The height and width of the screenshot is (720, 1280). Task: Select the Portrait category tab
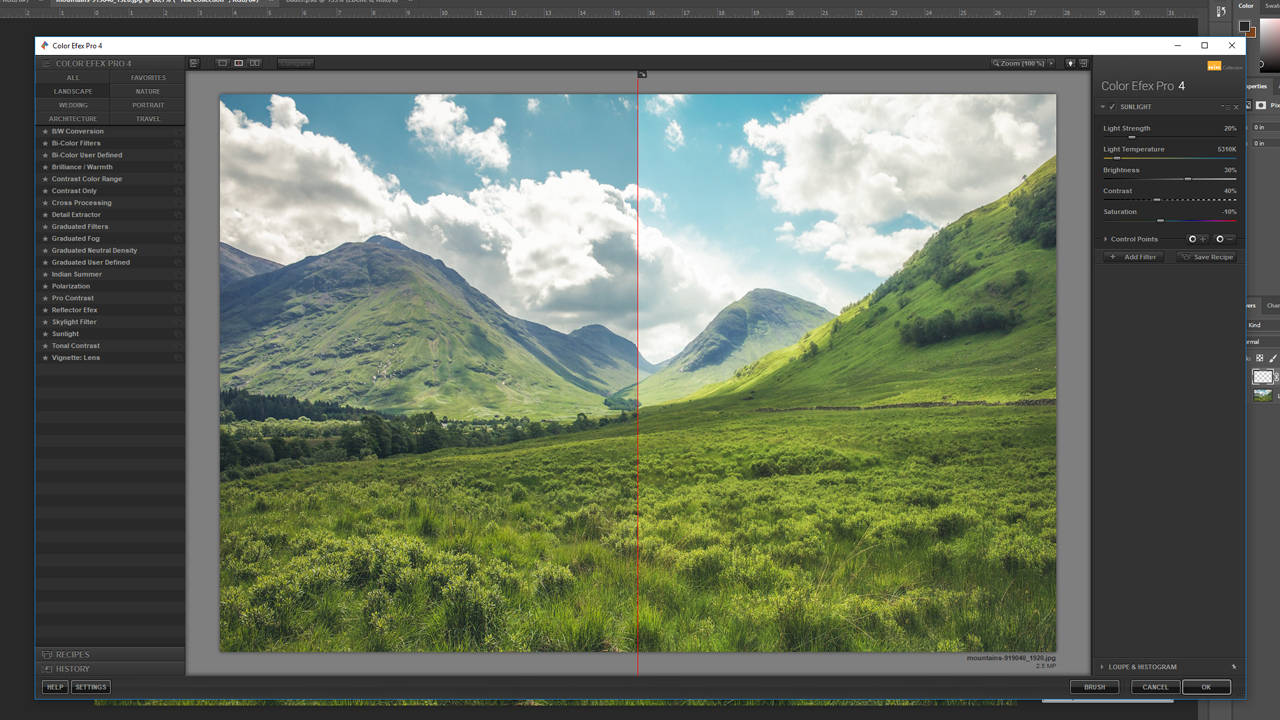(x=148, y=105)
